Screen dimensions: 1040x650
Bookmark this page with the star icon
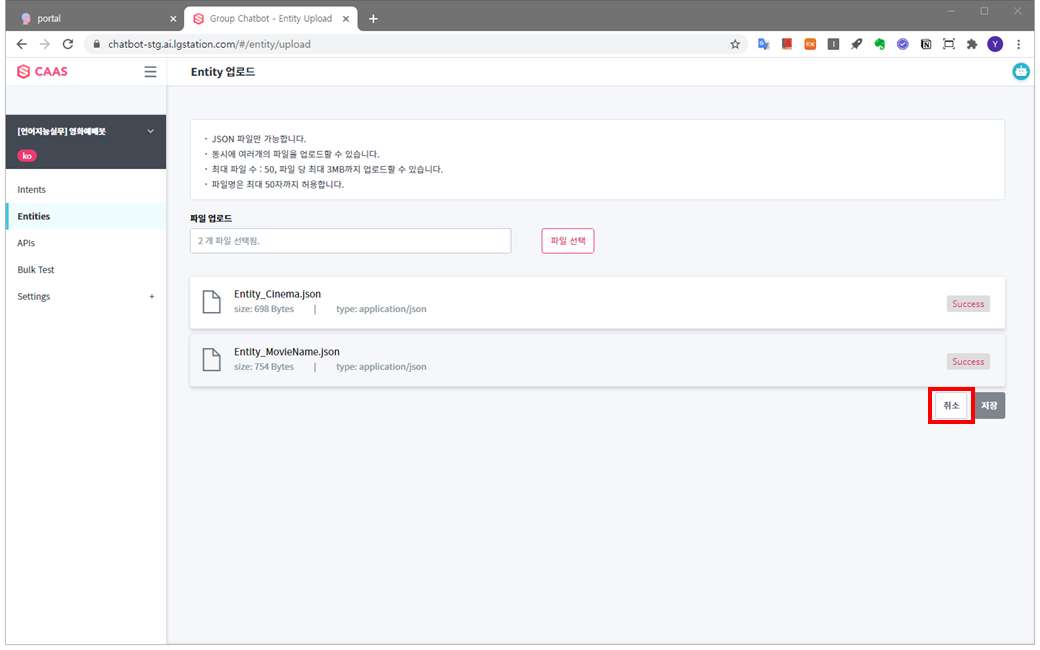[735, 44]
